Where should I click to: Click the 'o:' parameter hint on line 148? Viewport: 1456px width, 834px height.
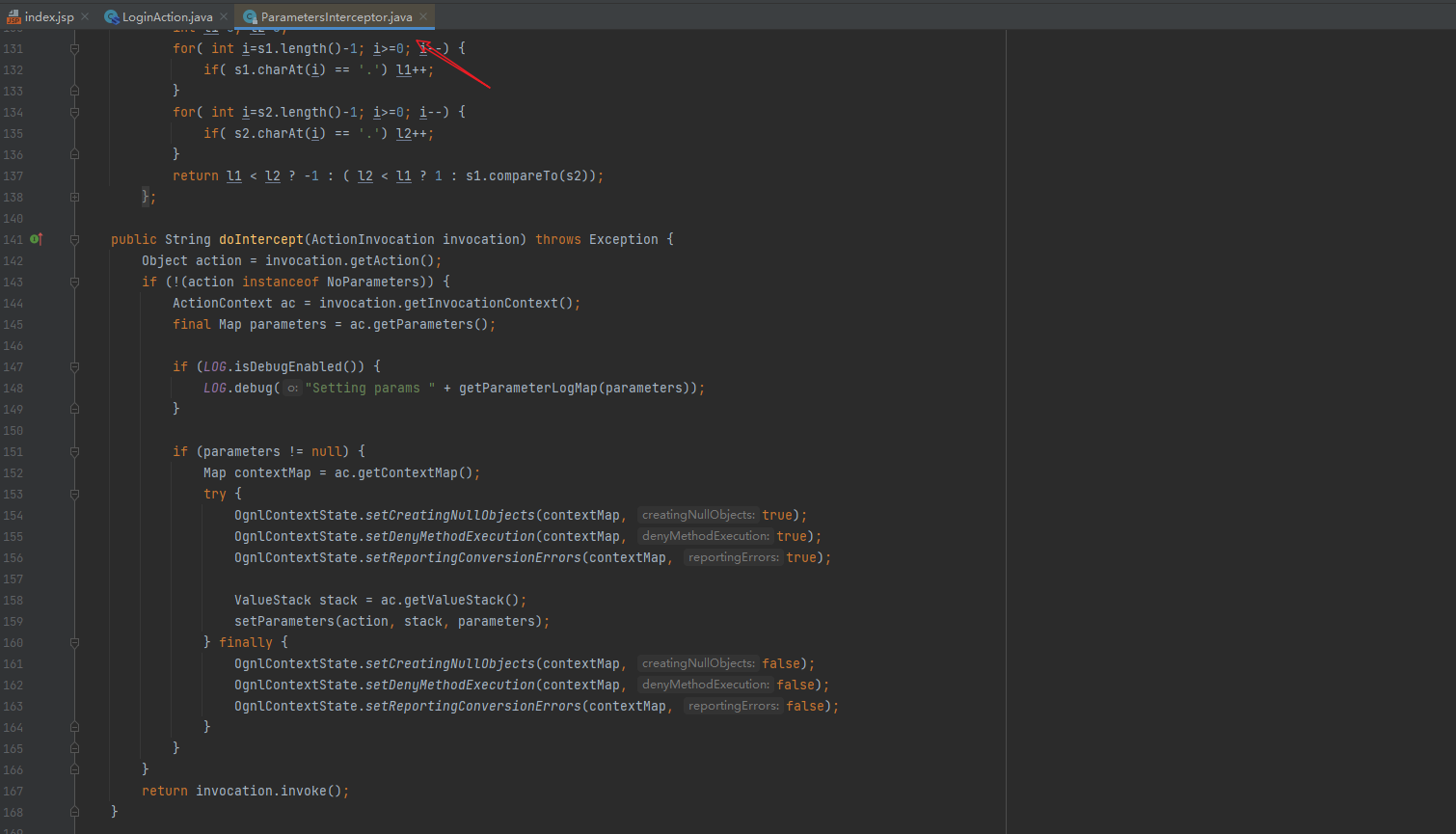(x=292, y=388)
